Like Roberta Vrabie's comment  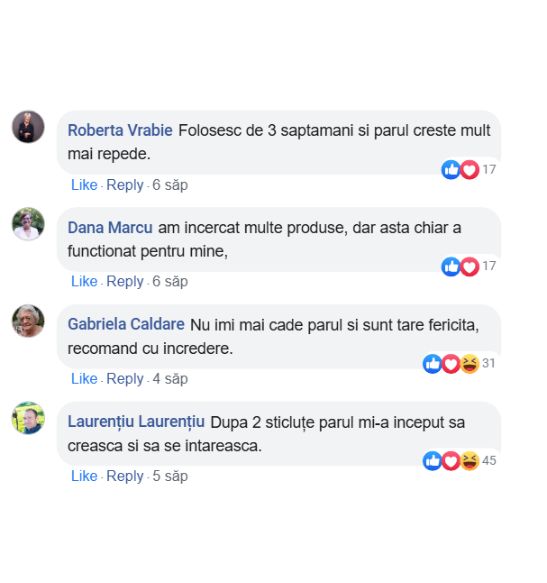(x=84, y=185)
